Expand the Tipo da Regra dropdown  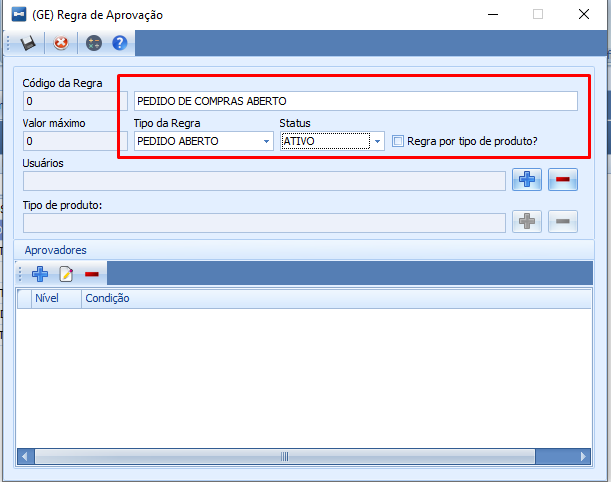tap(267, 141)
